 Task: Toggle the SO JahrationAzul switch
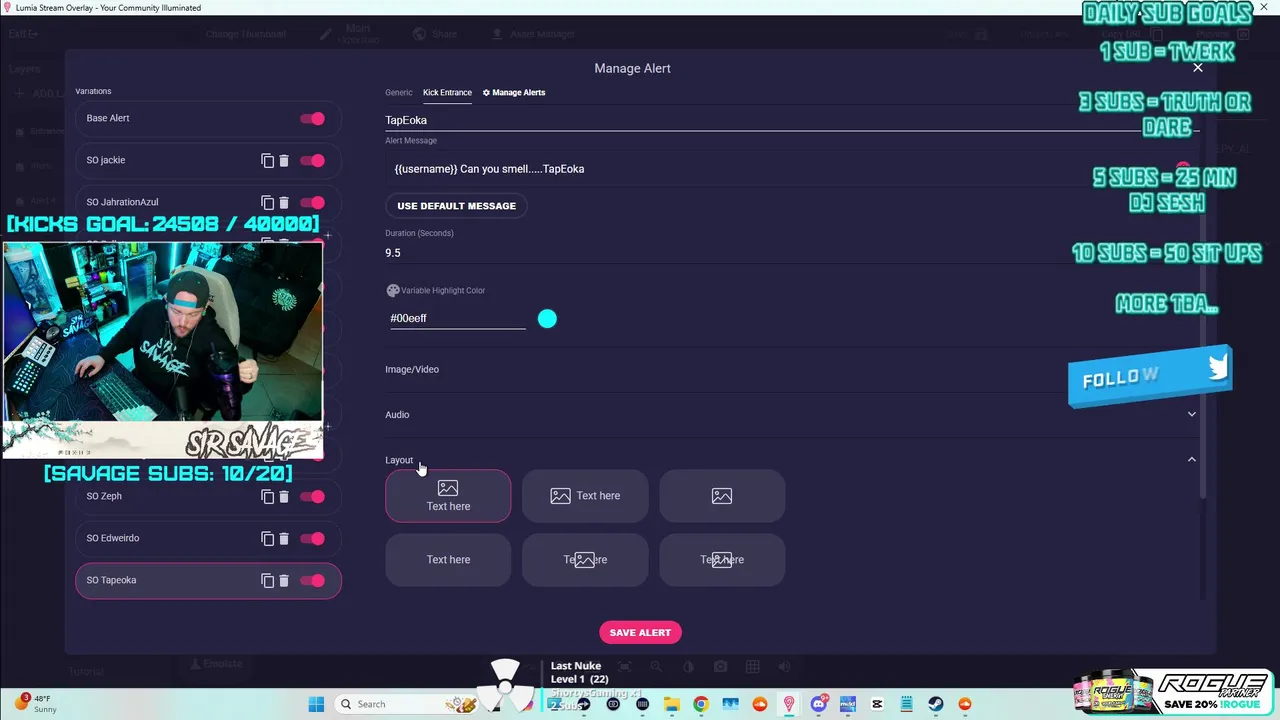[x=313, y=202]
